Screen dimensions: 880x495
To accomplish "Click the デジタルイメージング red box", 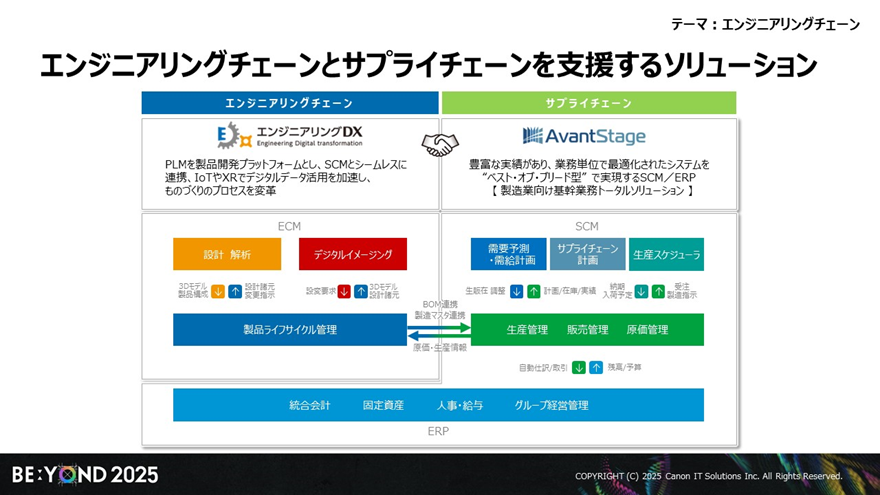I will [x=352, y=254].
